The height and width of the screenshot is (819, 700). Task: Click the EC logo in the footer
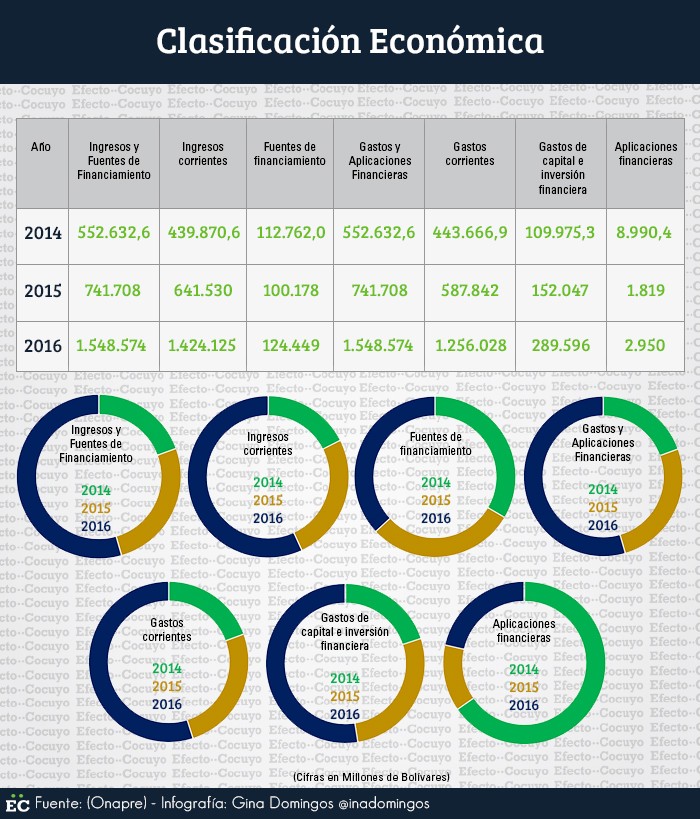[x=18, y=803]
